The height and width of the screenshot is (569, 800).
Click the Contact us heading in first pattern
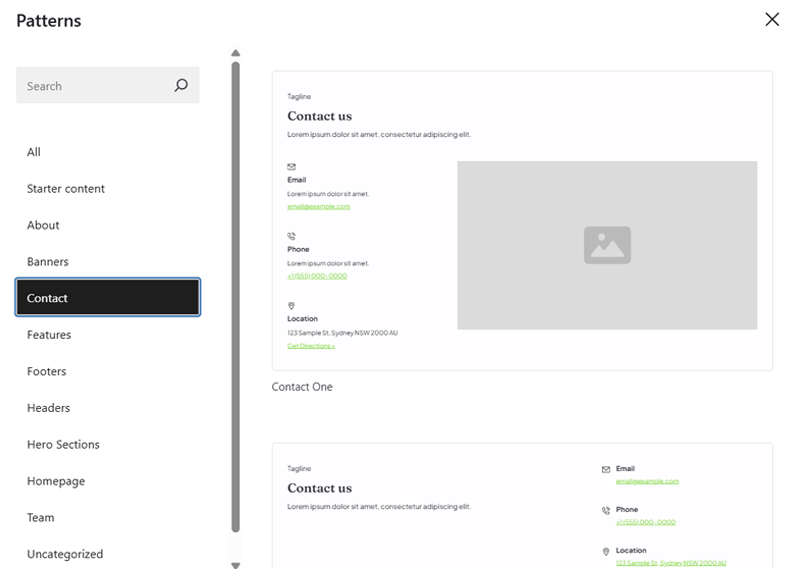(319, 116)
